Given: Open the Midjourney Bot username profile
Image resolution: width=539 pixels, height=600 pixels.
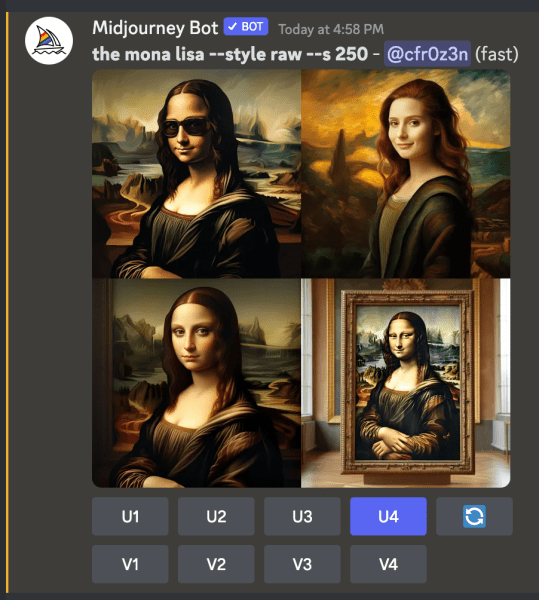Looking at the screenshot, I should (x=155, y=28).
